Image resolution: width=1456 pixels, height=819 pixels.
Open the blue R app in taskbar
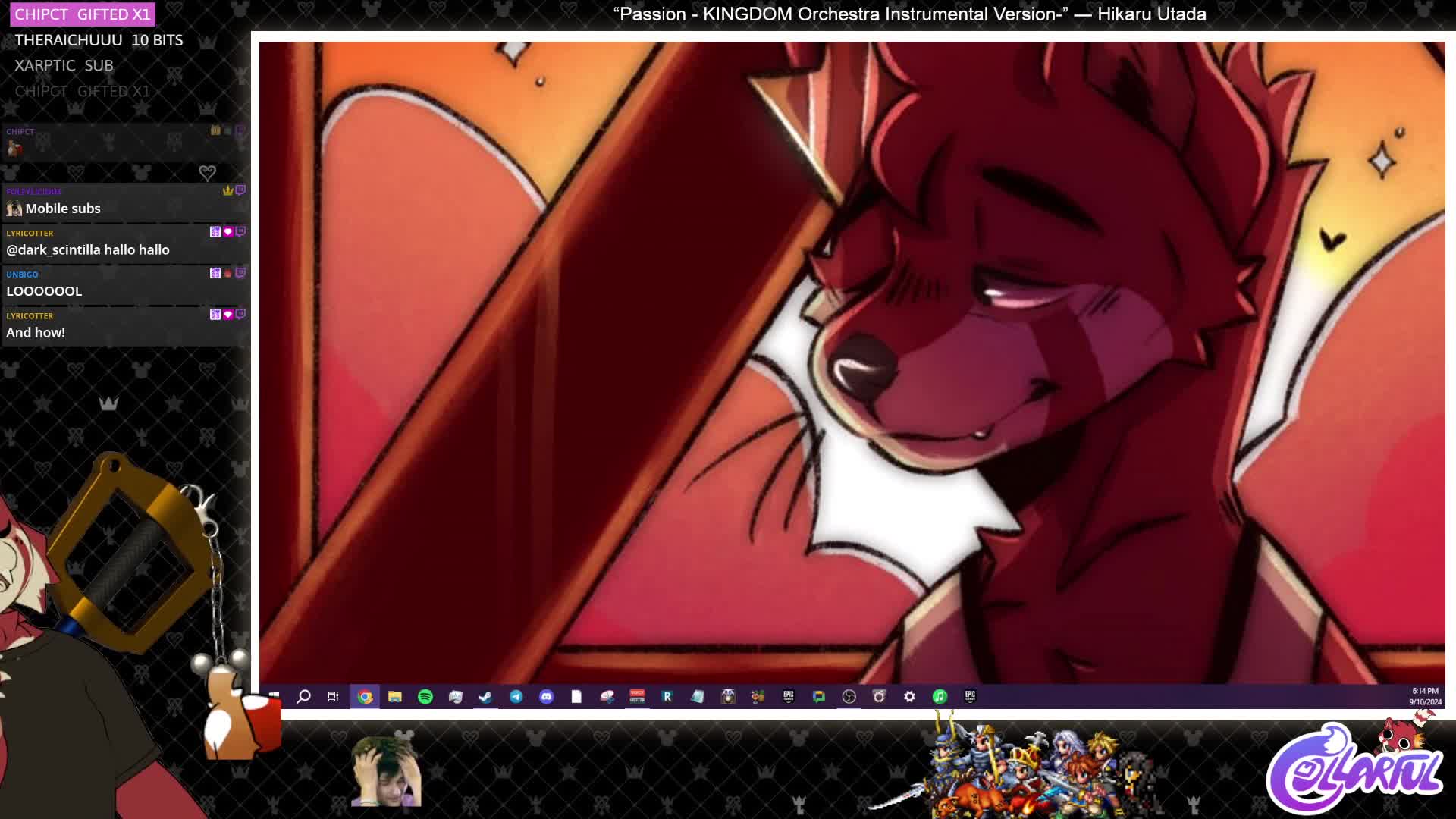click(x=667, y=696)
